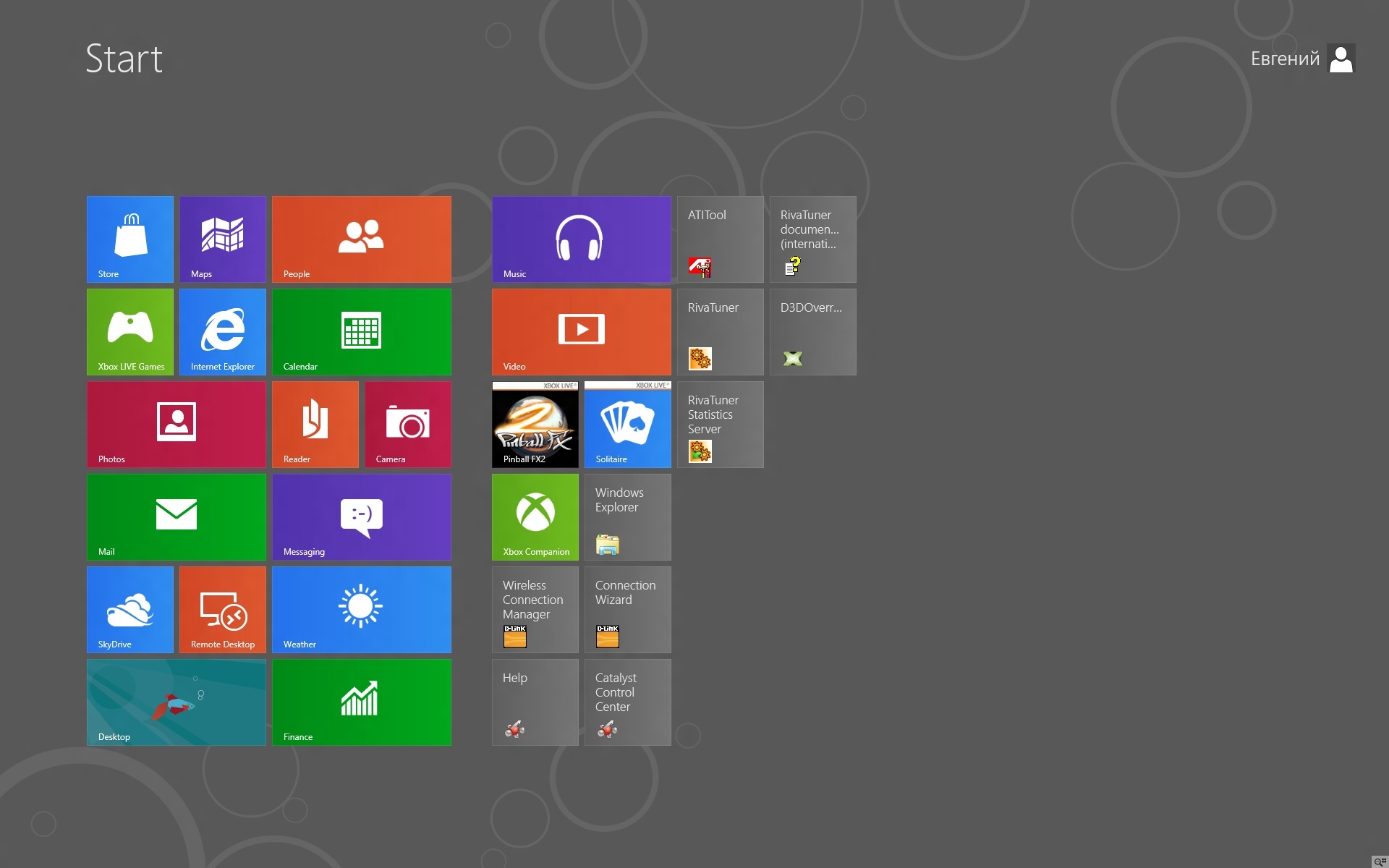Click the Евгений user account name
Screen dimensions: 1389x868
tap(1285, 59)
